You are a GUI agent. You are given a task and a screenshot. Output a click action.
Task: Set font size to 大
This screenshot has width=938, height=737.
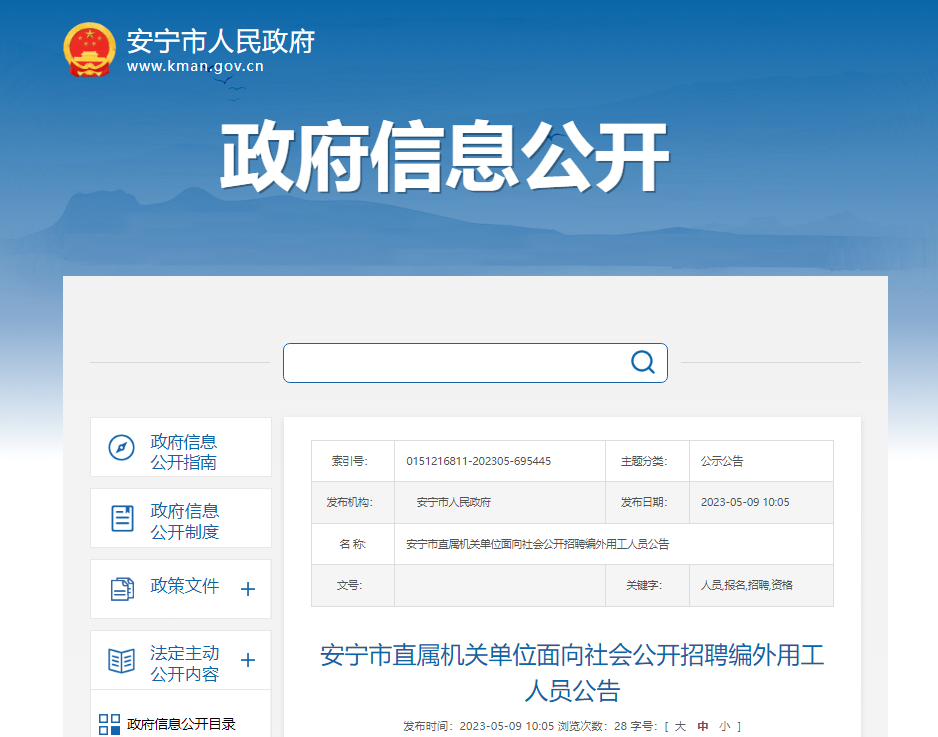tap(680, 726)
